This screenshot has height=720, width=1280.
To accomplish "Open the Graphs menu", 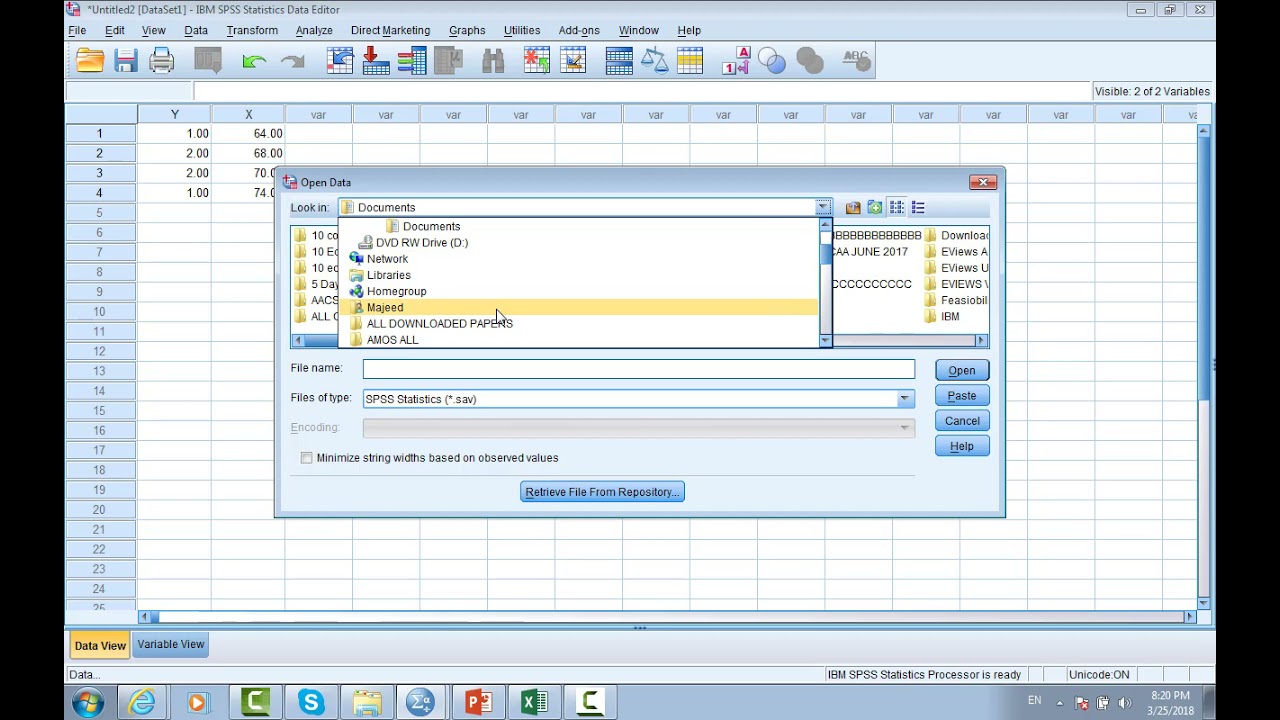I will click(x=467, y=30).
